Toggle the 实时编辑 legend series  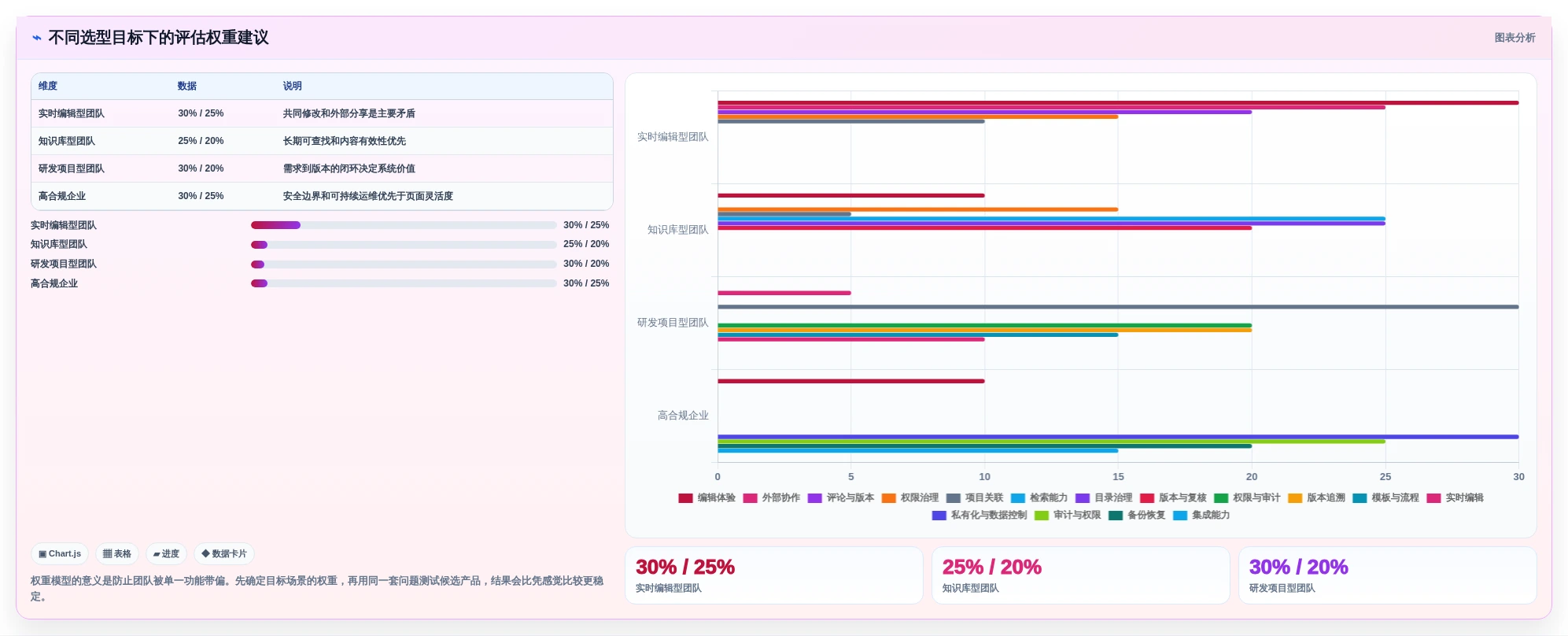point(1454,498)
